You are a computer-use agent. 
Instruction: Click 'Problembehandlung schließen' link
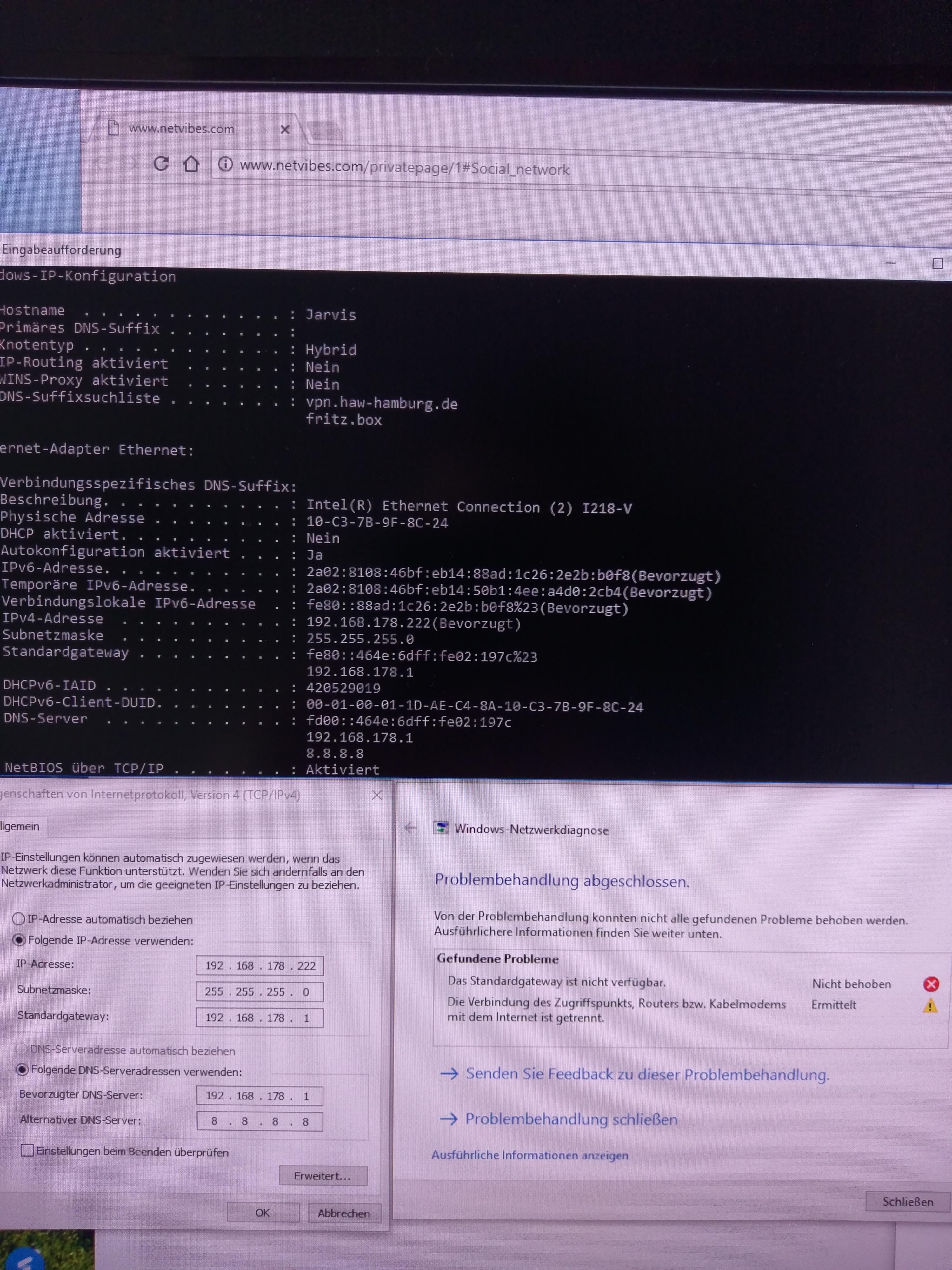tap(570, 1119)
